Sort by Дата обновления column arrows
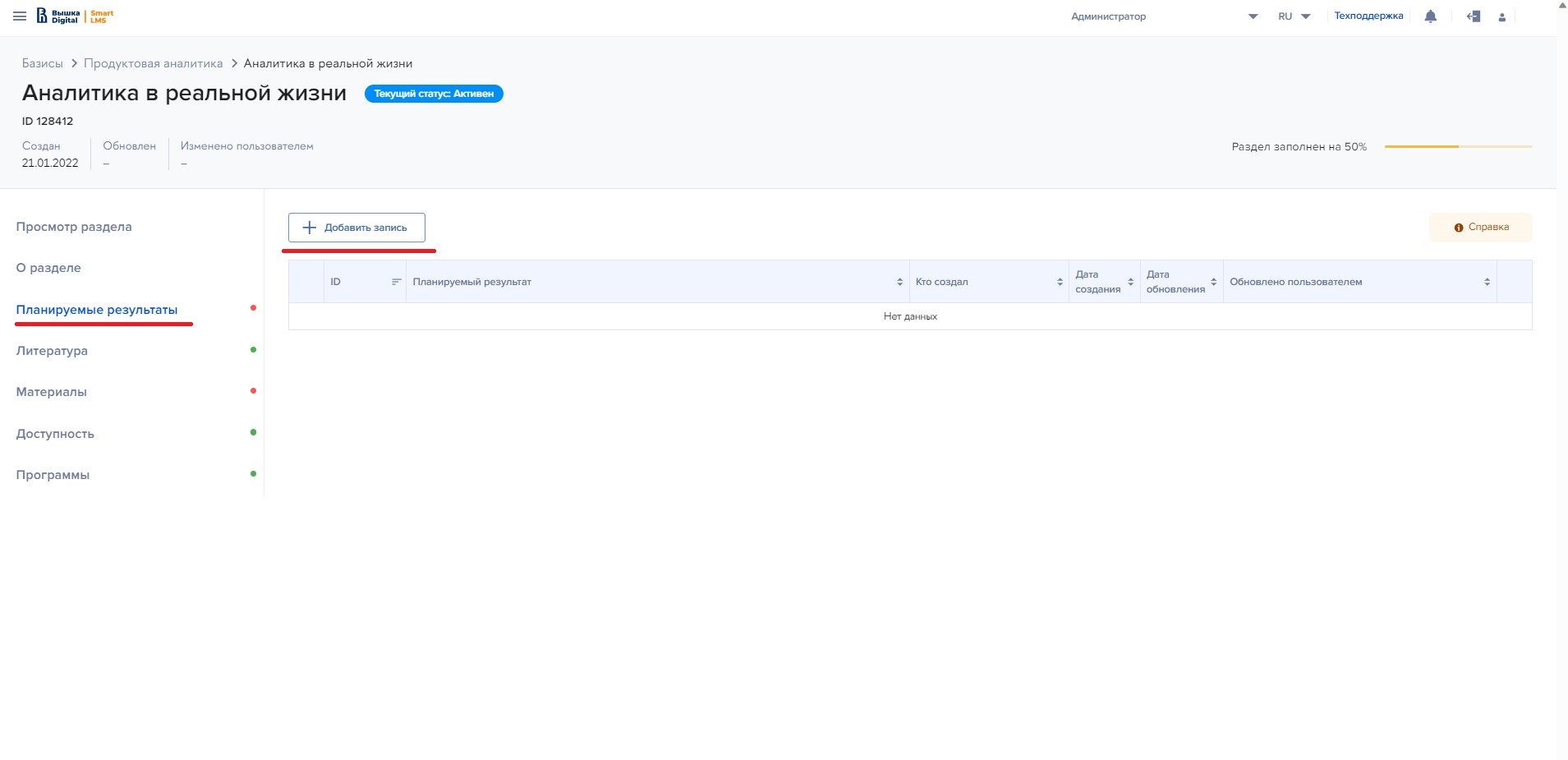Image resolution: width=1568 pixels, height=760 pixels. [1213, 282]
